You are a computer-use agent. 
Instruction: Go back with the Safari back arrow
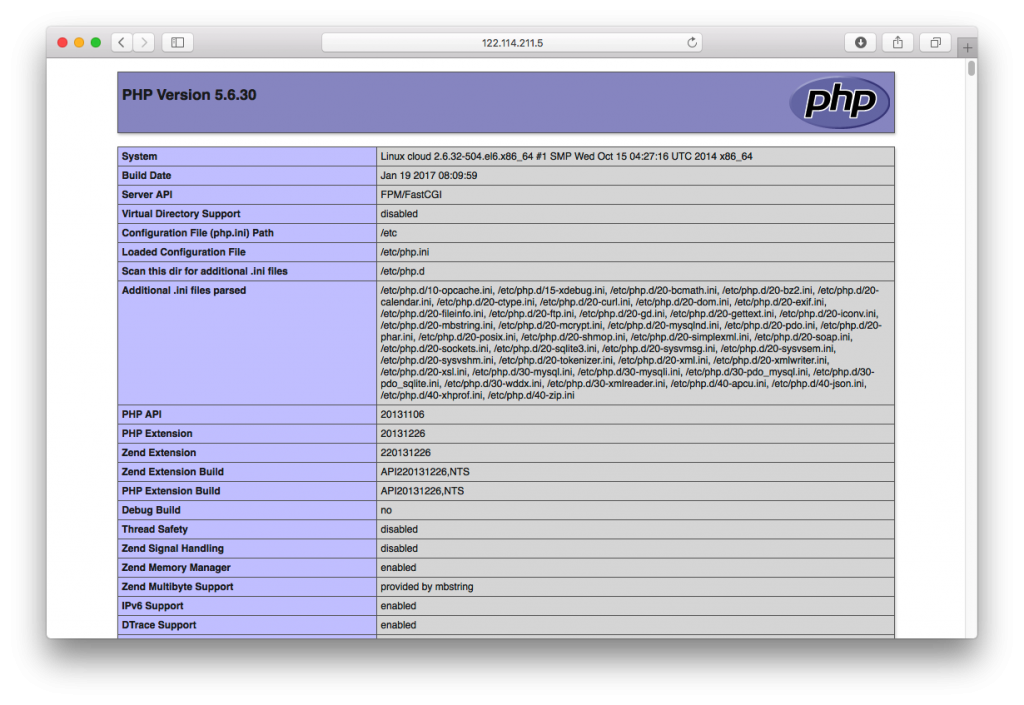(122, 42)
